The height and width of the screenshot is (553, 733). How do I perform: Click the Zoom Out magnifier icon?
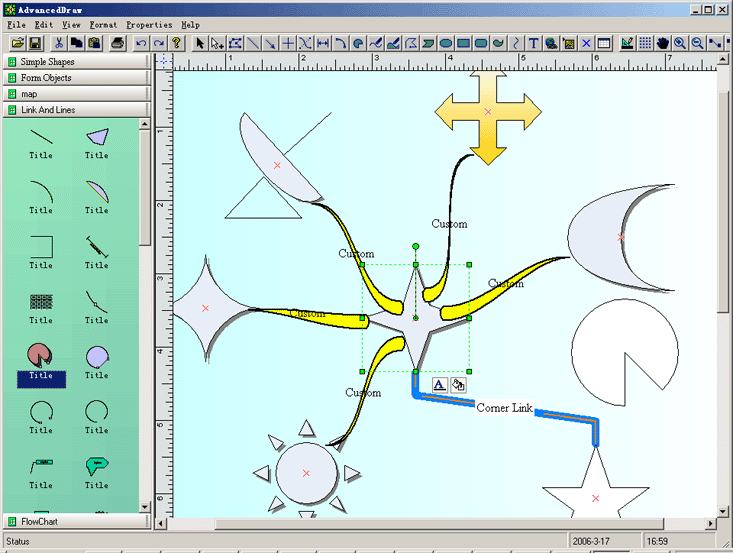pos(697,43)
